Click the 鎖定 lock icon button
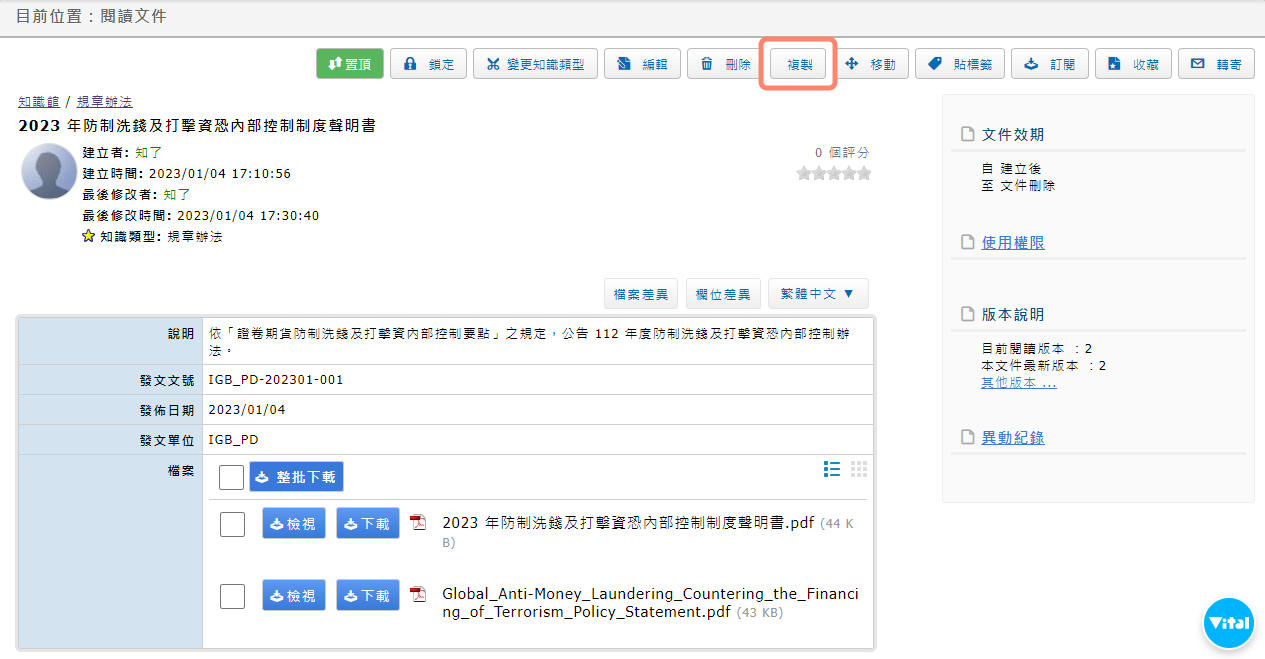Screen dimensions: 1265x659 click(x=427, y=64)
